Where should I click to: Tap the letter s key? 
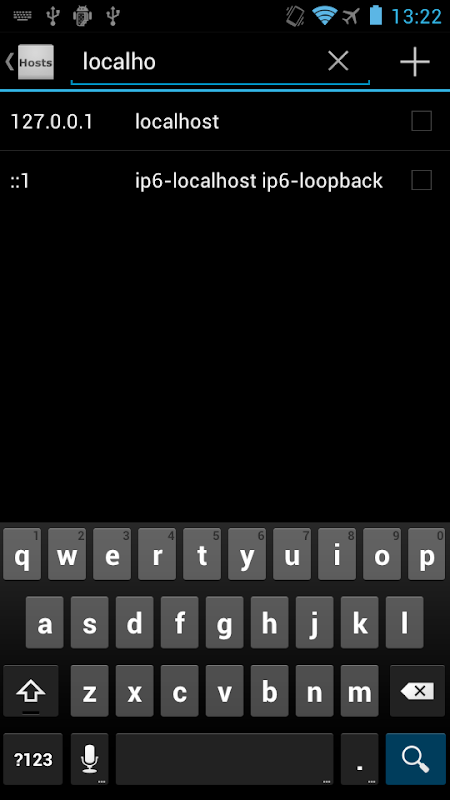89,622
